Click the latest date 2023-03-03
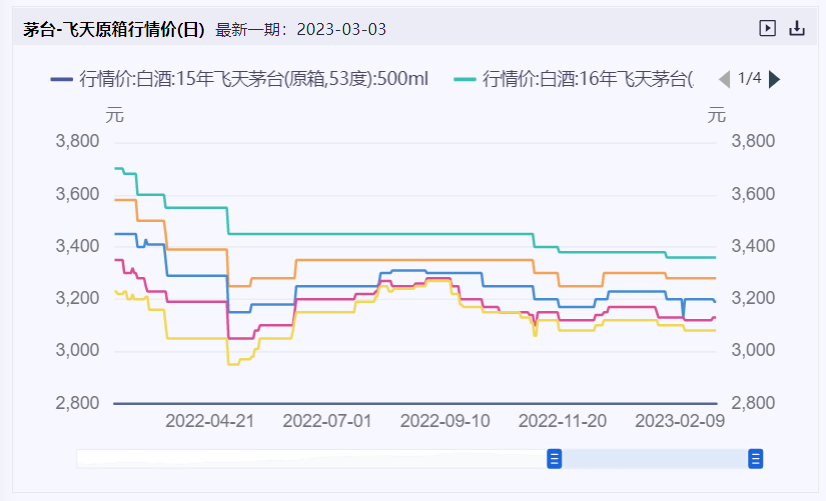826x501 pixels. pos(341,30)
